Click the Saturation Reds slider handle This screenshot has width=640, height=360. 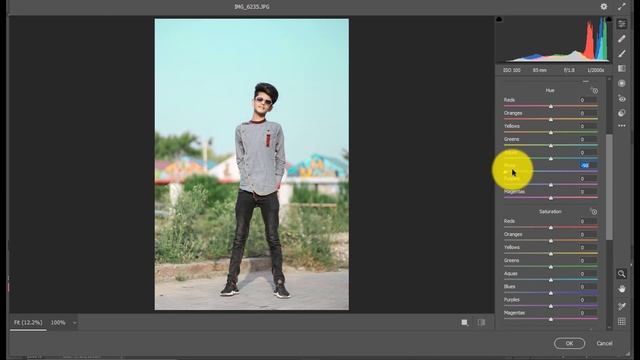(x=551, y=227)
